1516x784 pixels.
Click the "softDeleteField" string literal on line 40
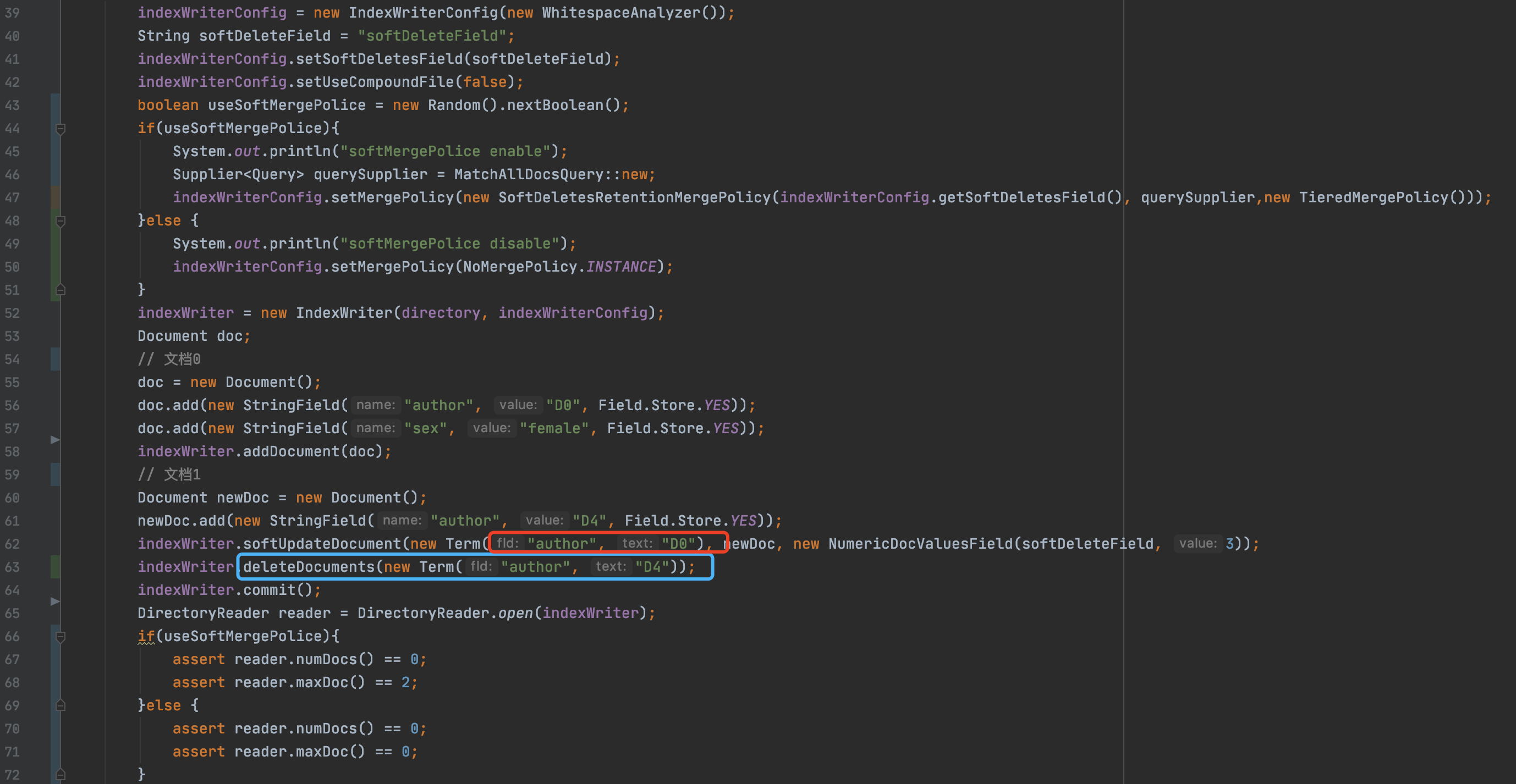coord(432,36)
